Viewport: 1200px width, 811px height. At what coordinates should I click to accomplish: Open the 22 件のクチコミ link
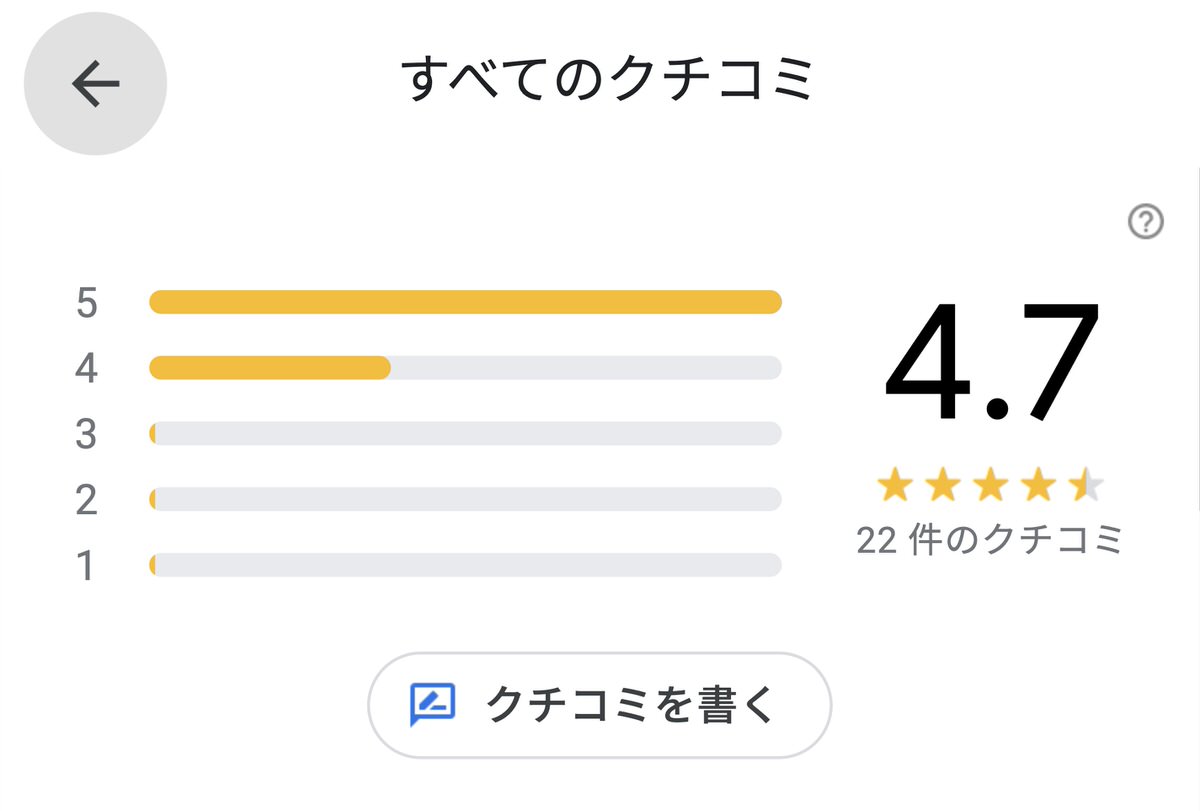tap(990, 540)
